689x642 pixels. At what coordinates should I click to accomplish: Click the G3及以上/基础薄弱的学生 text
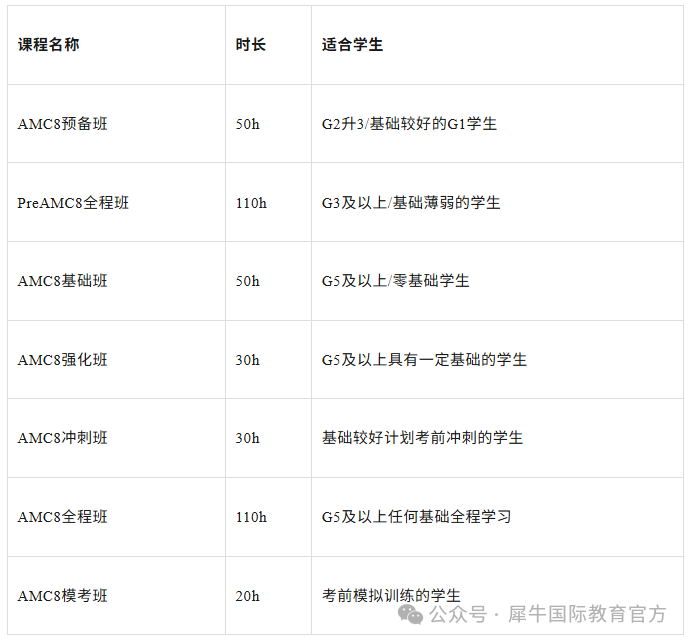point(411,203)
